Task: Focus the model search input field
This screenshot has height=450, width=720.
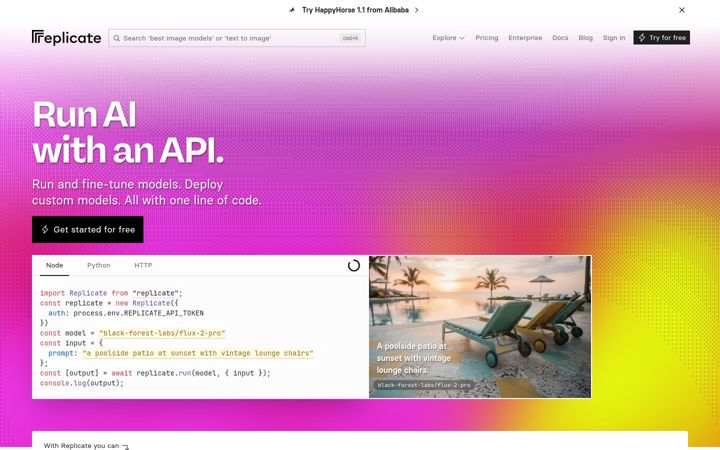Action: [x=237, y=38]
